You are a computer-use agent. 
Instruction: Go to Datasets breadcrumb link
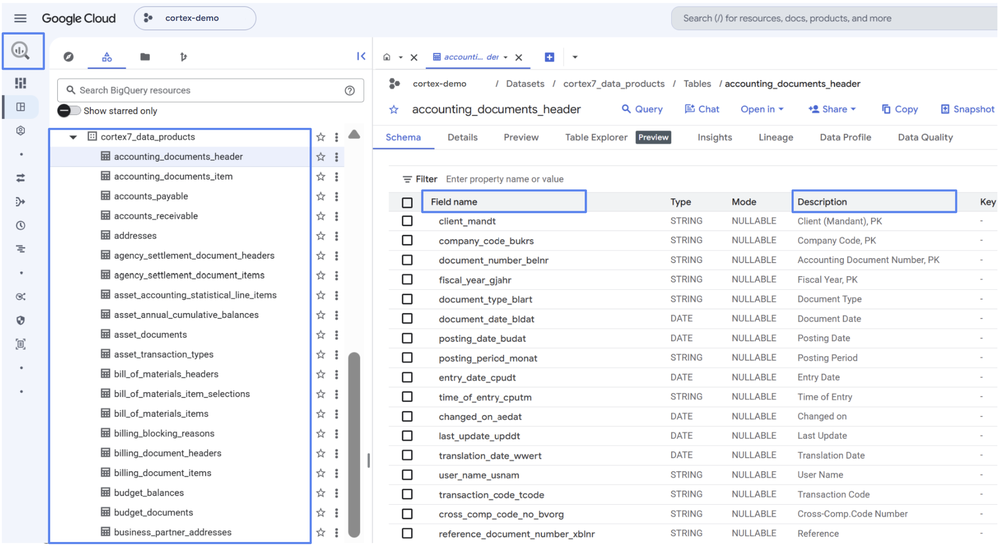[525, 84]
